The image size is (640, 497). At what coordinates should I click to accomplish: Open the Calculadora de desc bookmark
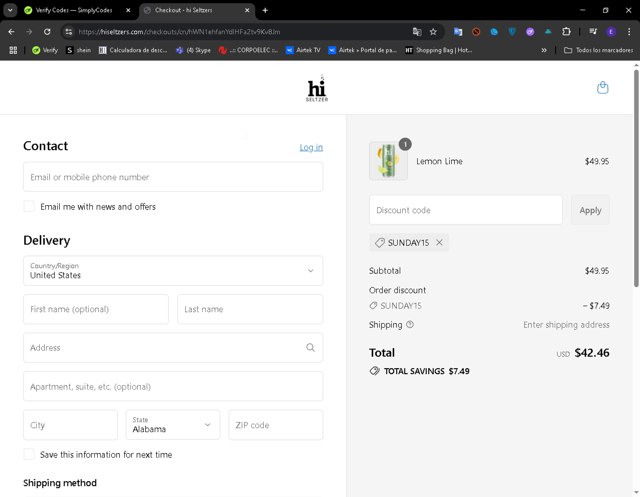pyautogui.click(x=133, y=50)
